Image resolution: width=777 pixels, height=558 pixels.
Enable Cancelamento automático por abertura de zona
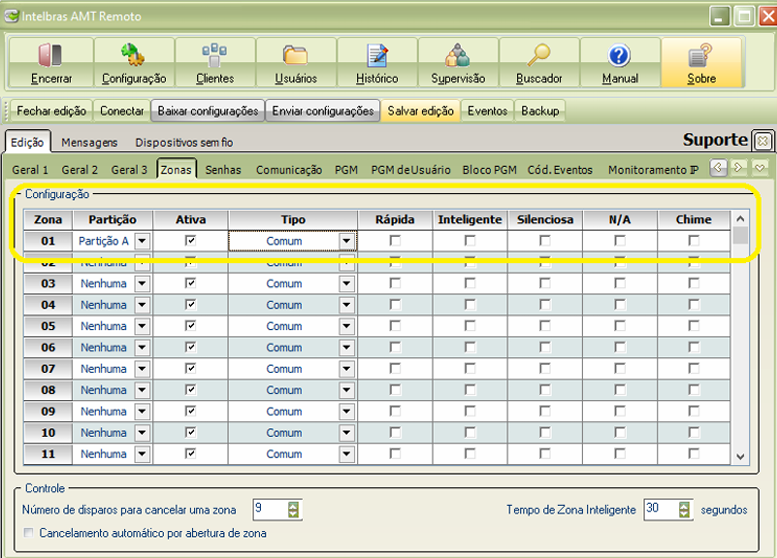click(28, 533)
